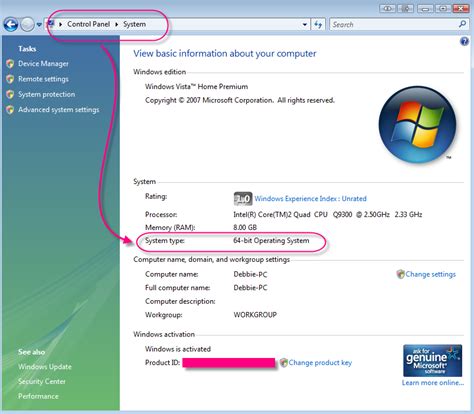Click the Tasks heading in the sidebar

point(27,49)
